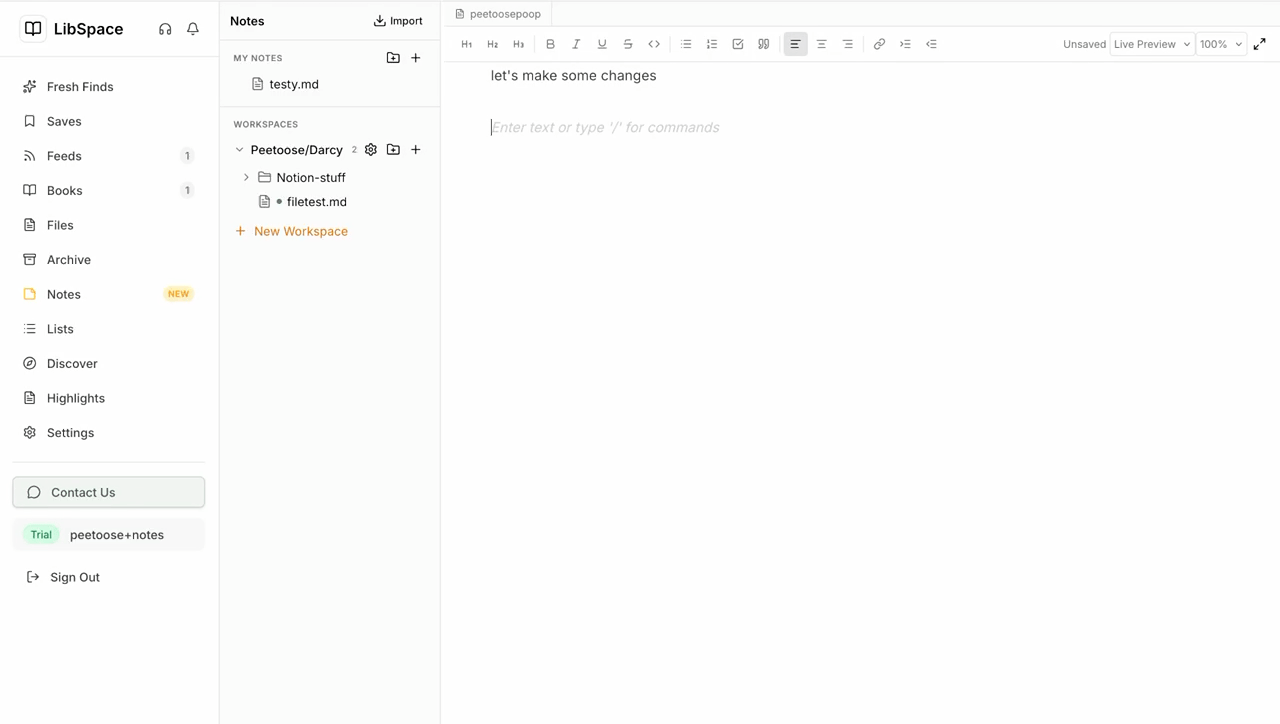The width and height of the screenshot is (1280, 724).
Task: Toggle italic formatting
Action: (x=576, y=44)
